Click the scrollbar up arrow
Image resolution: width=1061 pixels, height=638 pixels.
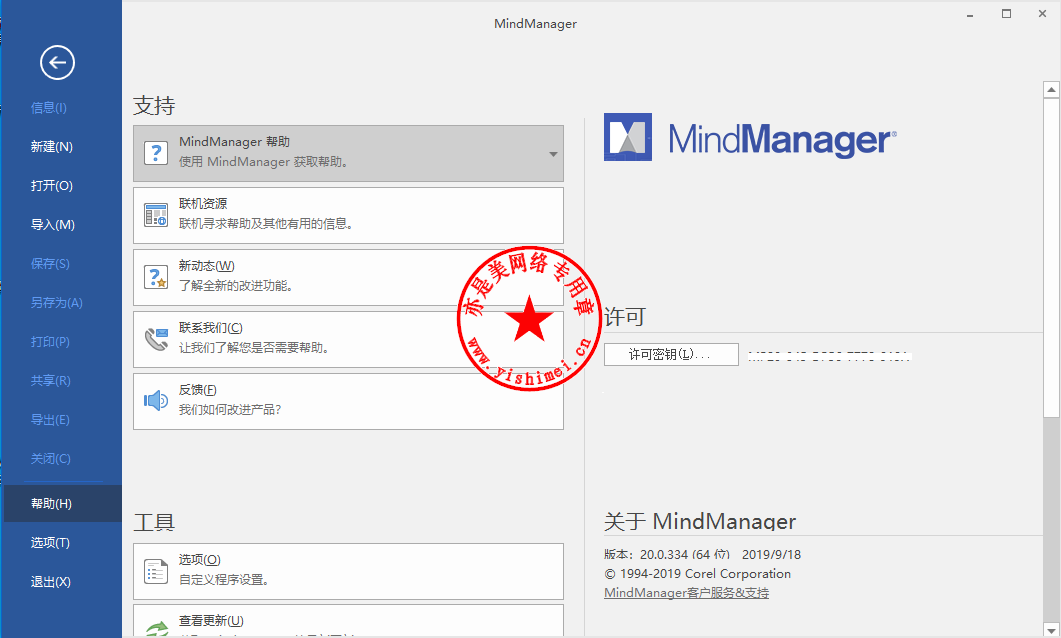click(x=1051, y=89)
